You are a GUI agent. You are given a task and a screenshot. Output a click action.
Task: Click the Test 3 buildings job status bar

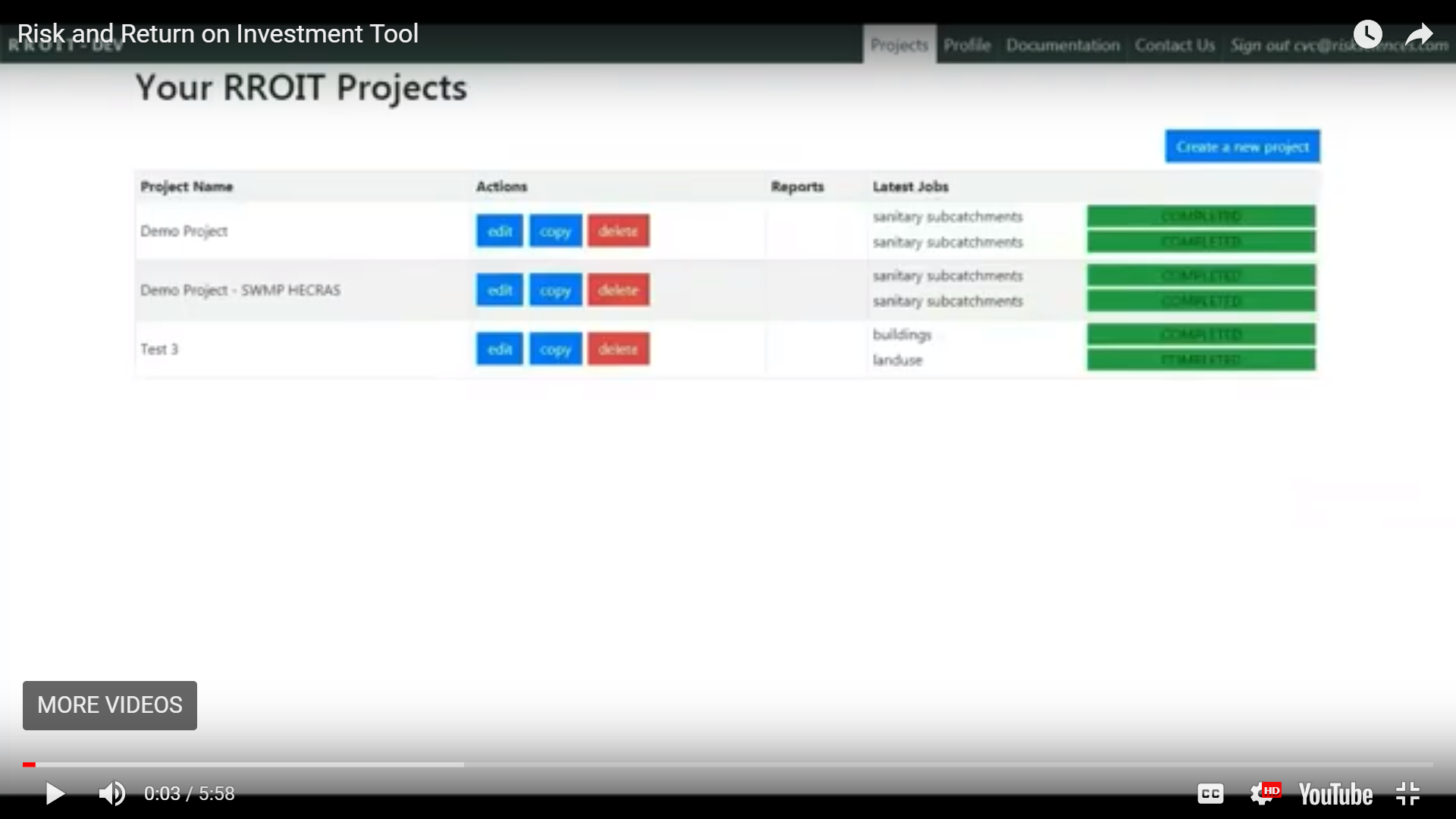click(1201, 334)
